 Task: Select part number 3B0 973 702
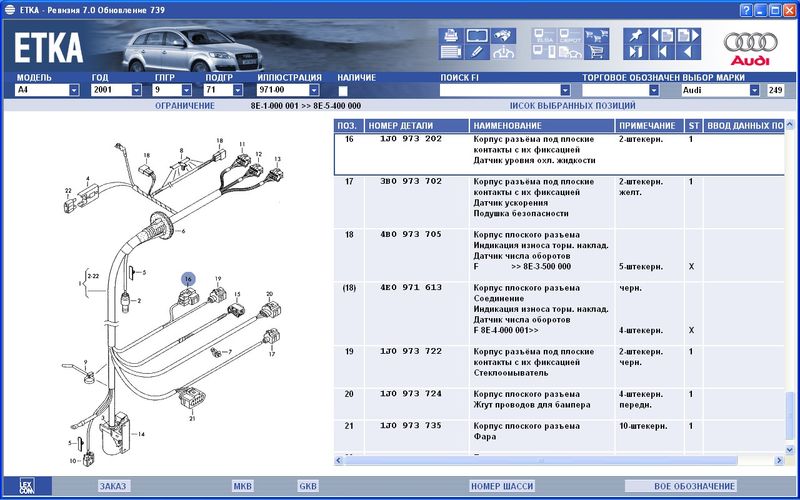click(411, 181)
